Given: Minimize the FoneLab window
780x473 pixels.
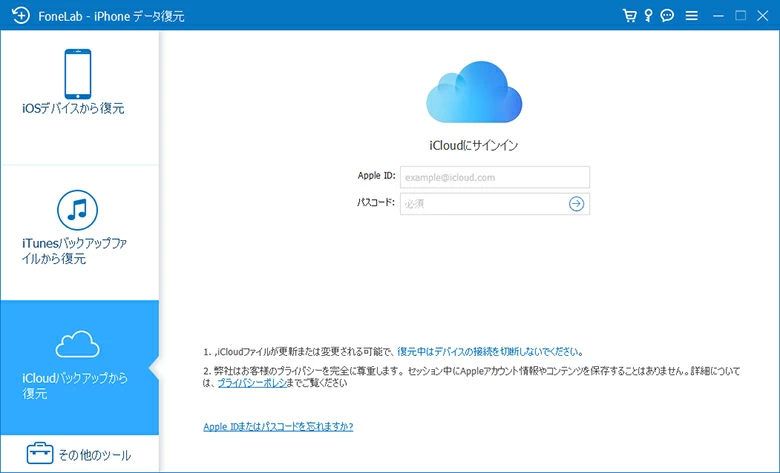Looking at the screenshot, I should [718, 16].
